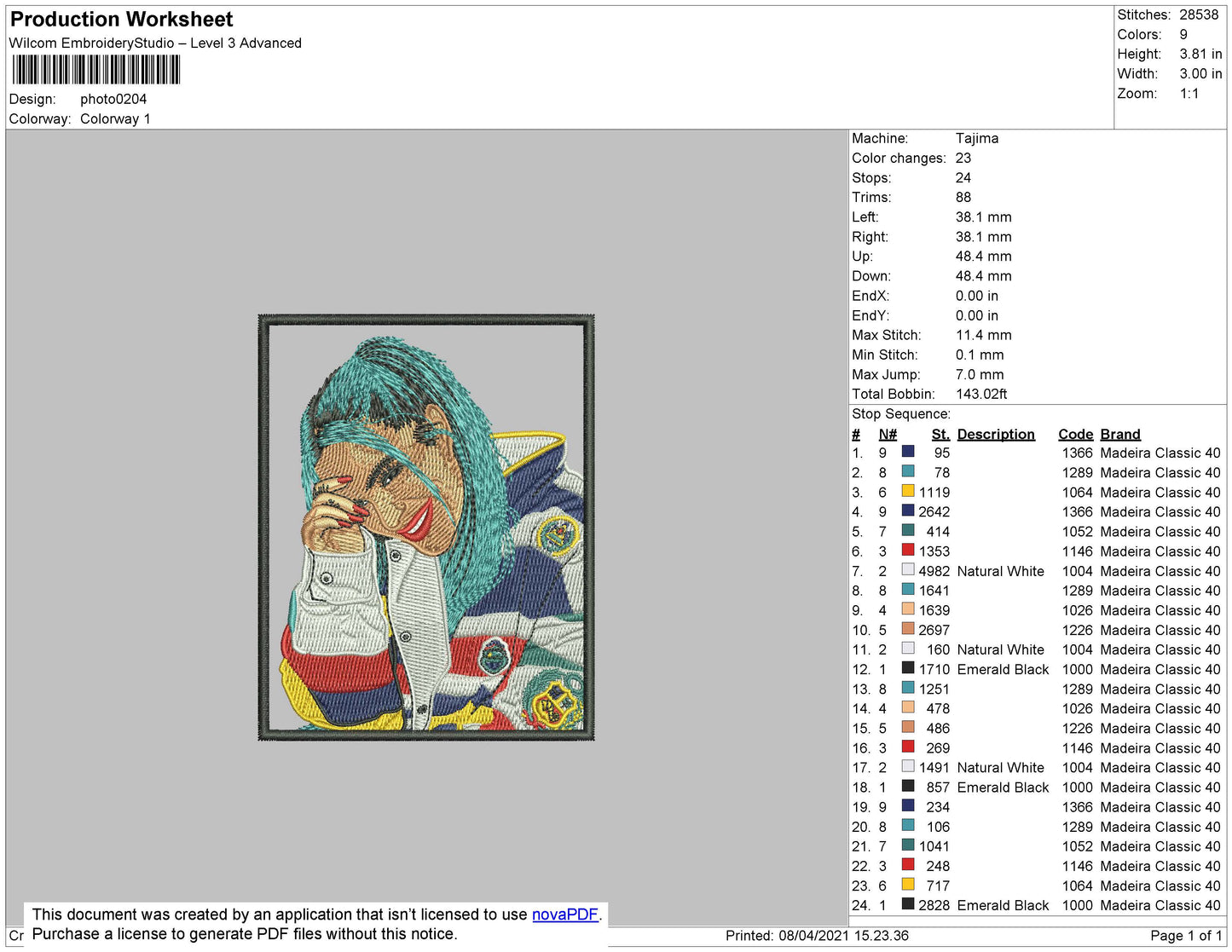Select the Emerald Black swatch in stop 12
Image resolution: width=1232 pixels, height=952 pixels.
(x=908, y=668)
